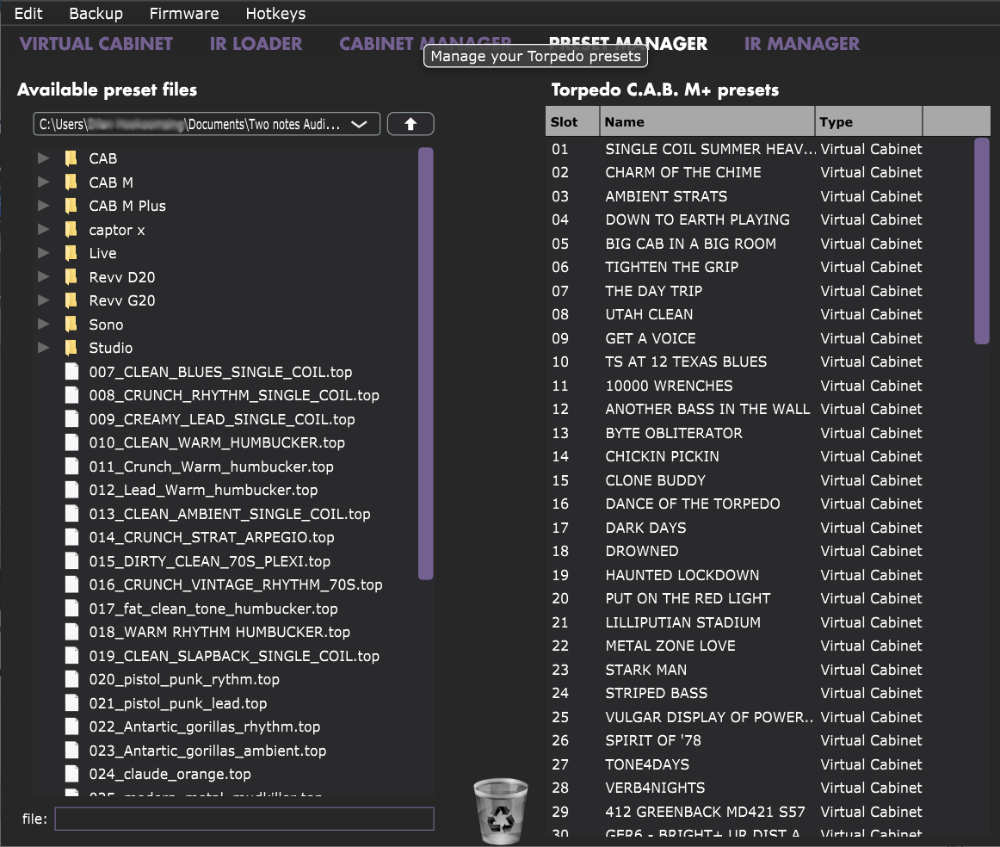Expand the CAB folder
The width and height of the screenshot is (1000, 847).
click(43, 158)
